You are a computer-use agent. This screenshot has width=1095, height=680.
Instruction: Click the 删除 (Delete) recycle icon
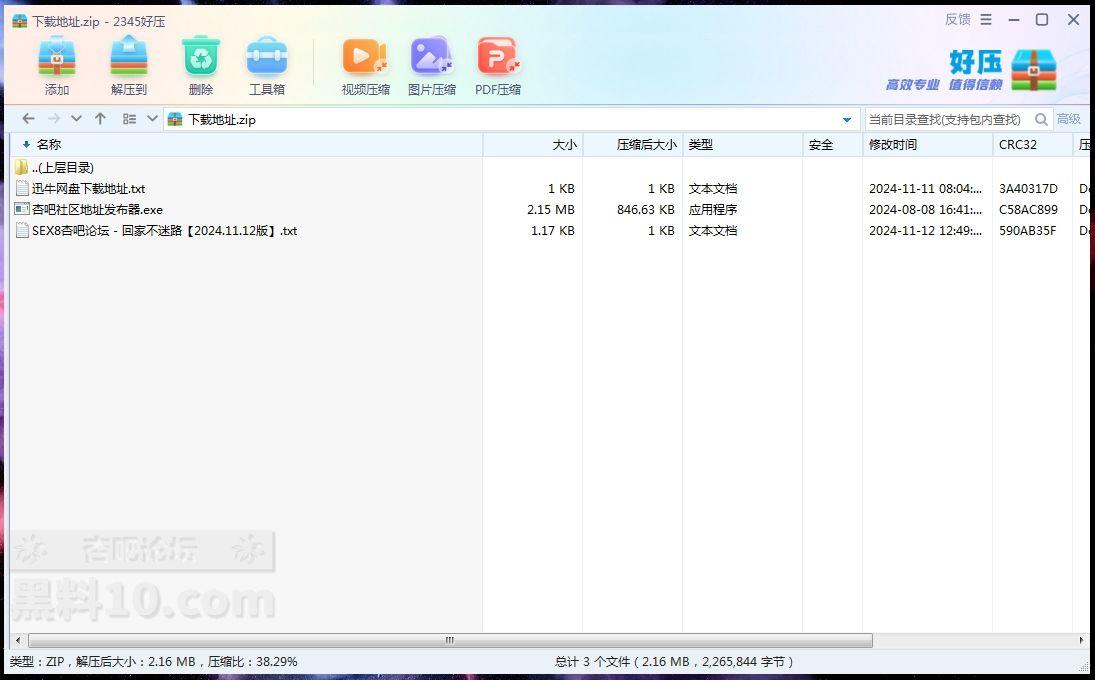coord(201,57)
